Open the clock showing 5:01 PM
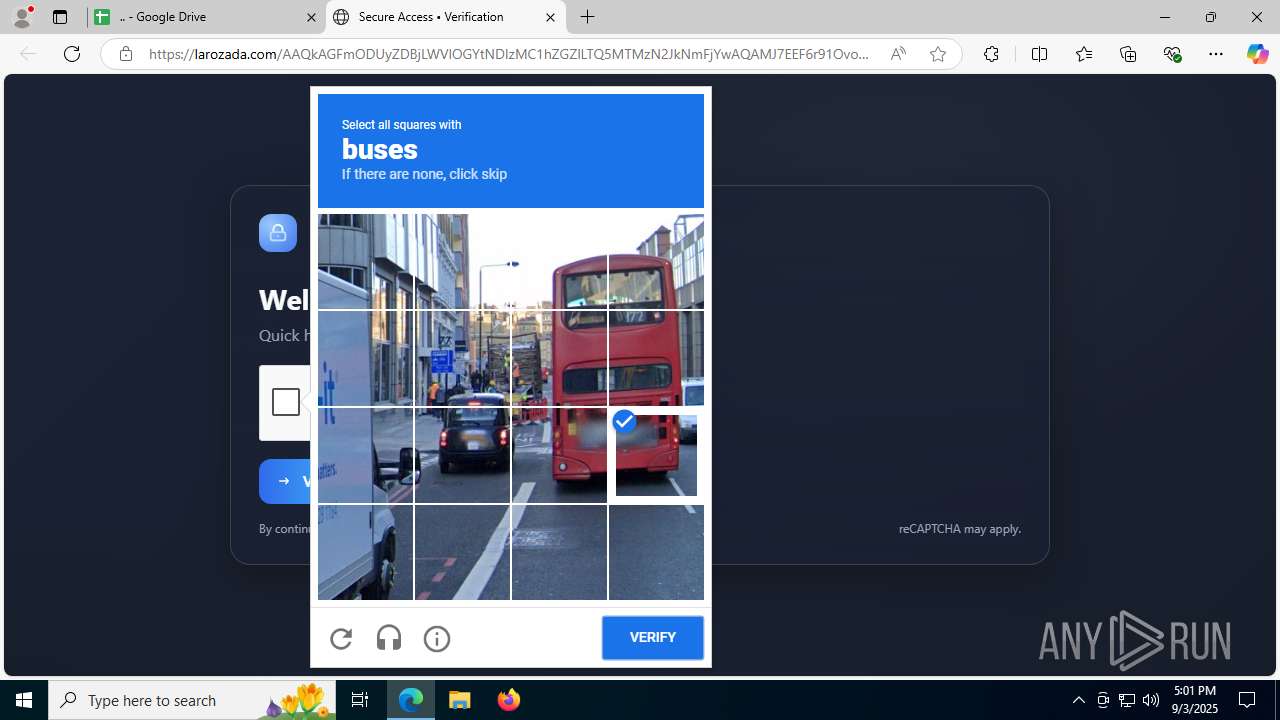Image resolution: width=1280 pixels, height=720 pixels. (x=1195, y=700)
